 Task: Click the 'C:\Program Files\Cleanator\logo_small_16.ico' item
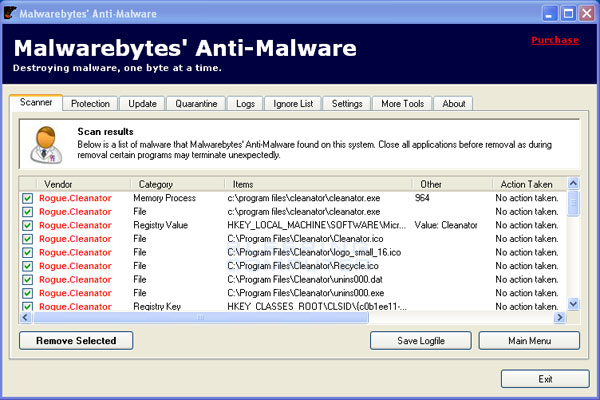pos(314,253)
